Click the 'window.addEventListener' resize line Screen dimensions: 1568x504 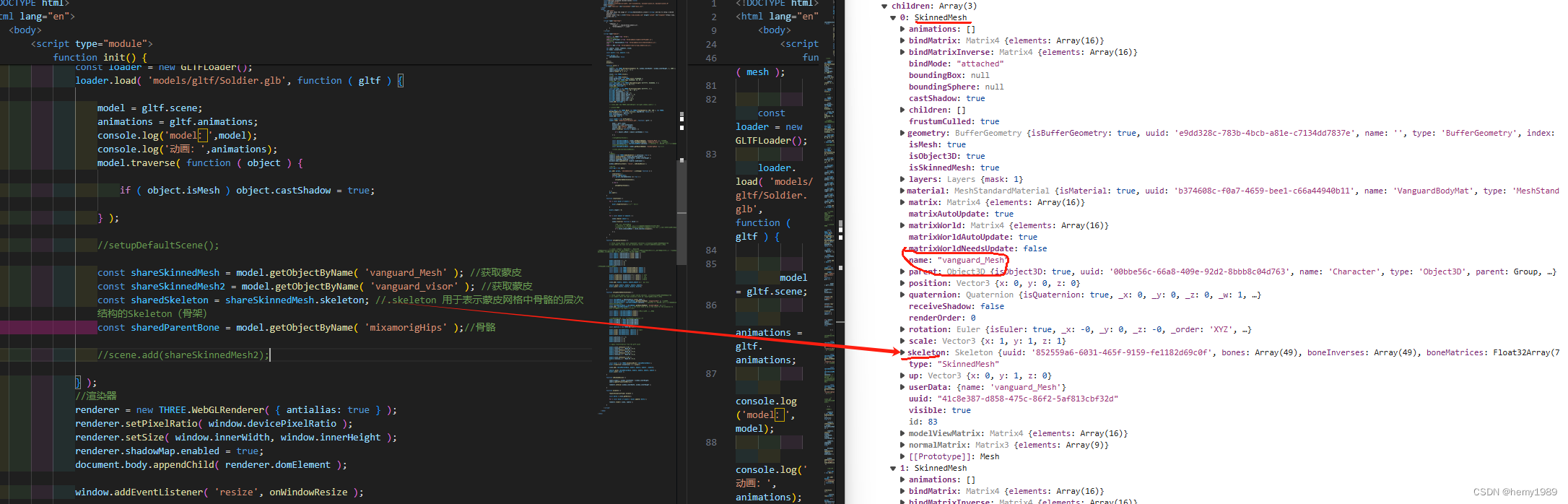tap(219, 492)
